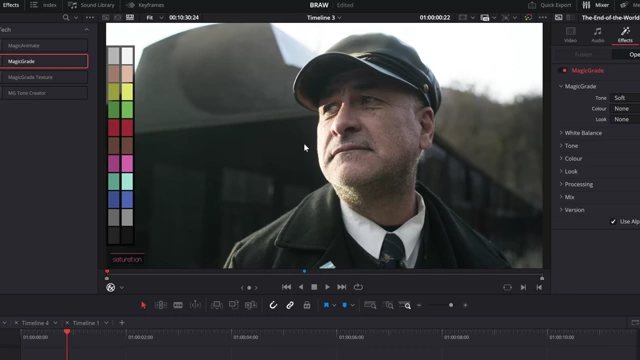Search effects with the magnifier icon
Image resolution: width=640 pixels, height=360 pixels.
pyautogui.click(x=66, y=18)
